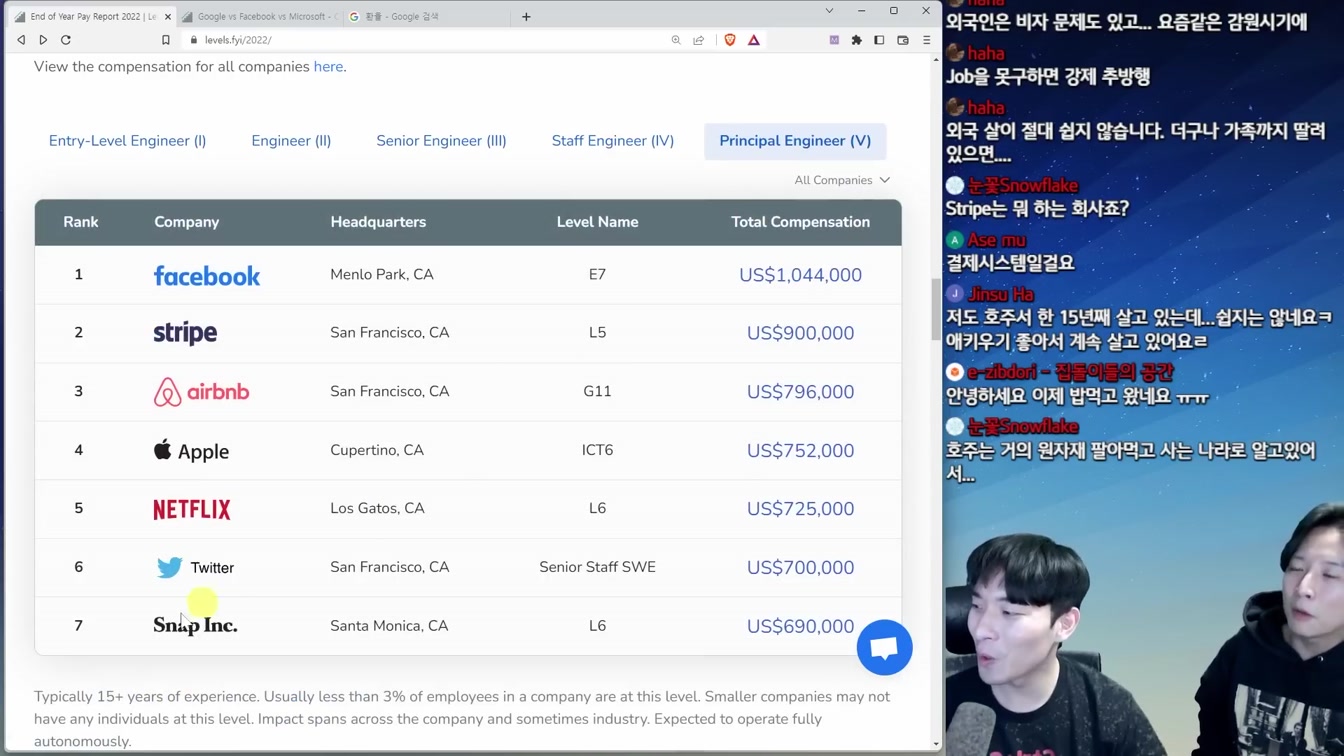Open the tab search chevron in the title bar

click(829, 11)
